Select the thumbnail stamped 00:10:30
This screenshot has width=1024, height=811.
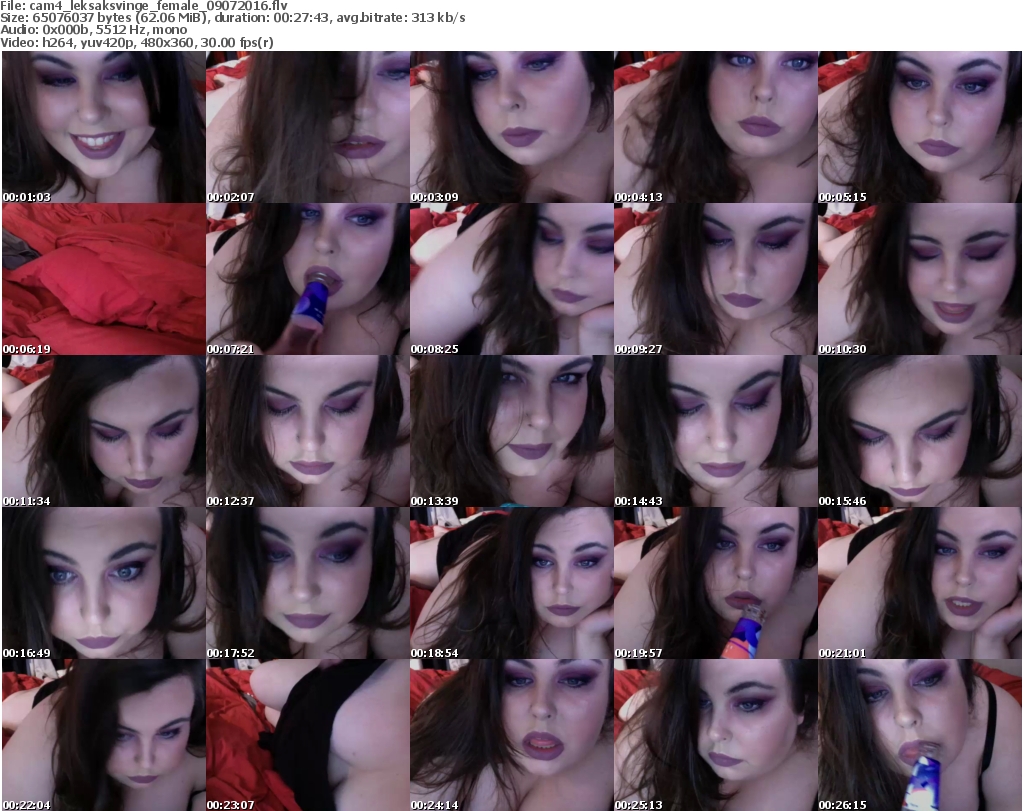coord(920,279)
